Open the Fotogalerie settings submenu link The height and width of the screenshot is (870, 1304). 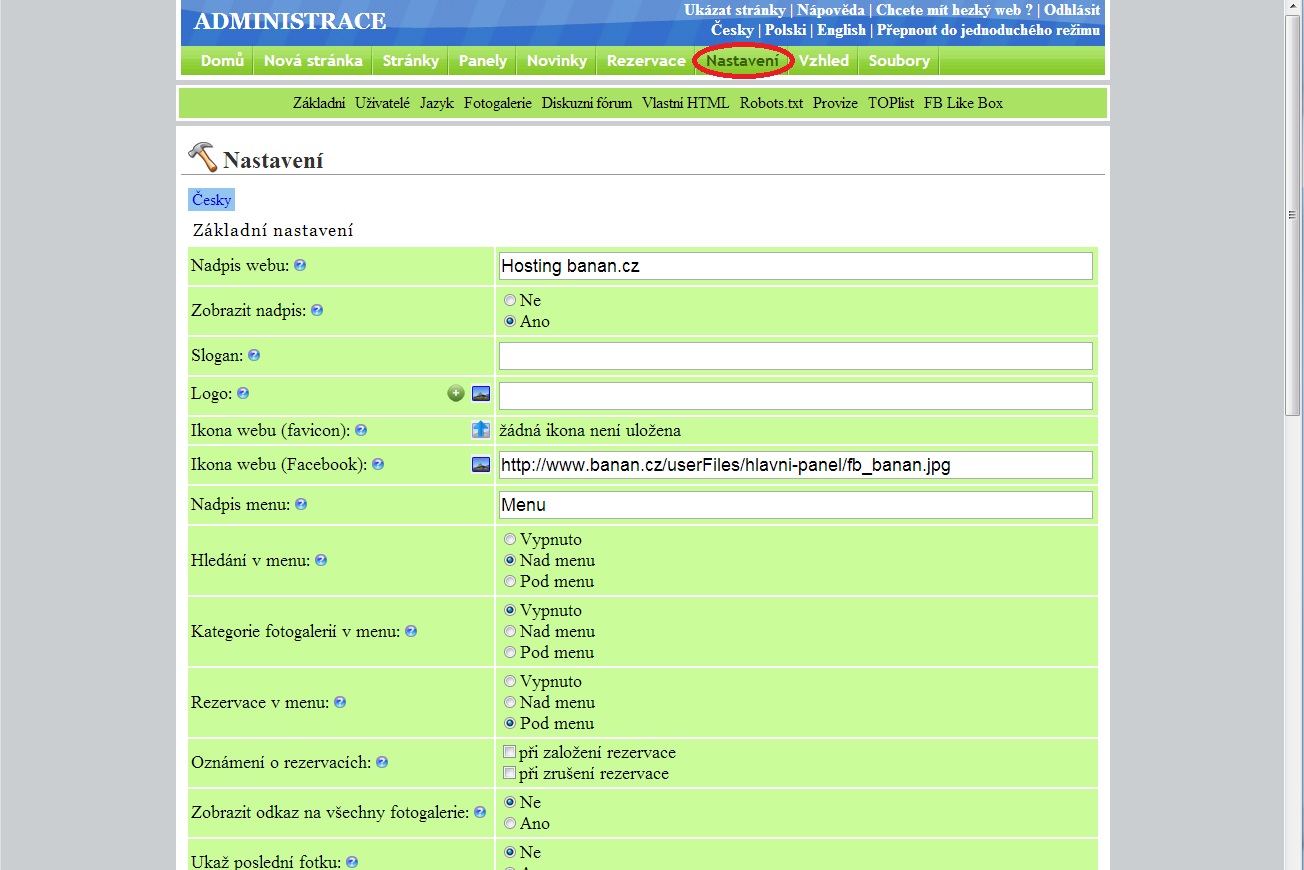(497, 103)
